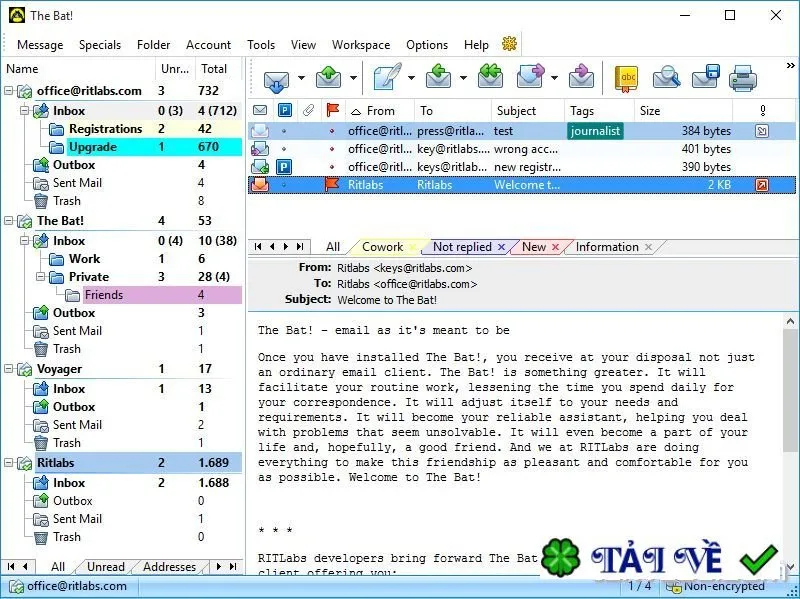Viewport: 800px width, 599px height.
Task: Open the Address Book toolbar icon
Action: point(627,78)
